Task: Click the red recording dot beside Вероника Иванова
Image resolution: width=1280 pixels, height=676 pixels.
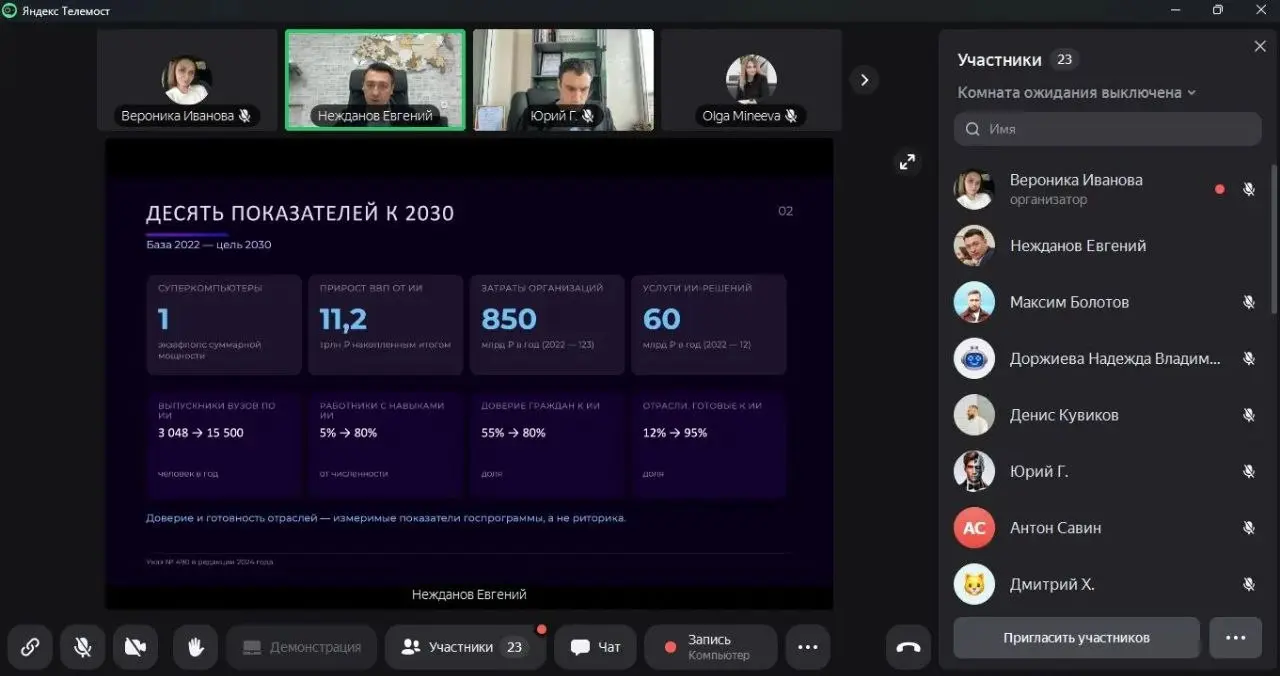Action: [1219, 189]
